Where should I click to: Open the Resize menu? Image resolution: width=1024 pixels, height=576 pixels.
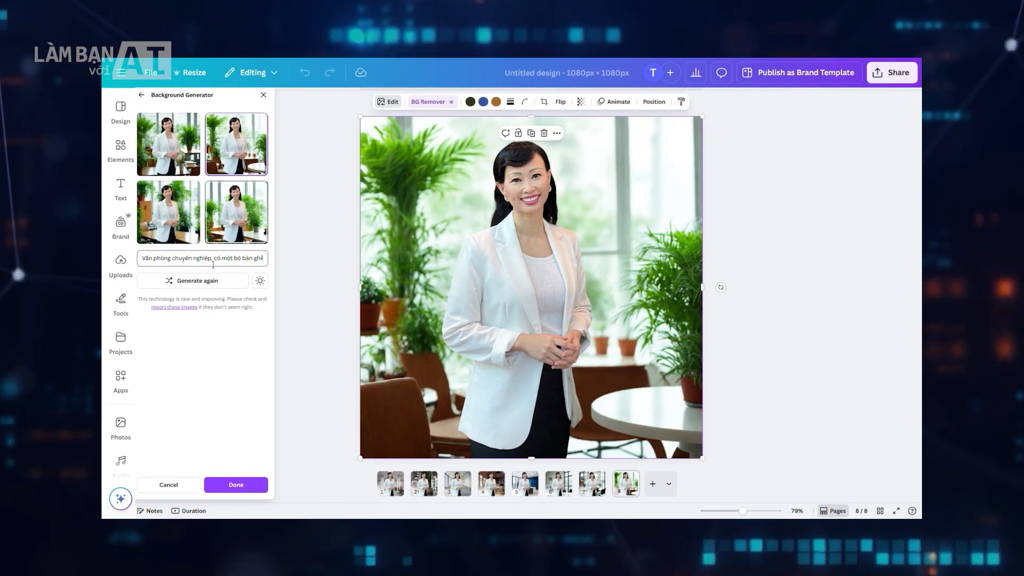(x=190, y=72)
